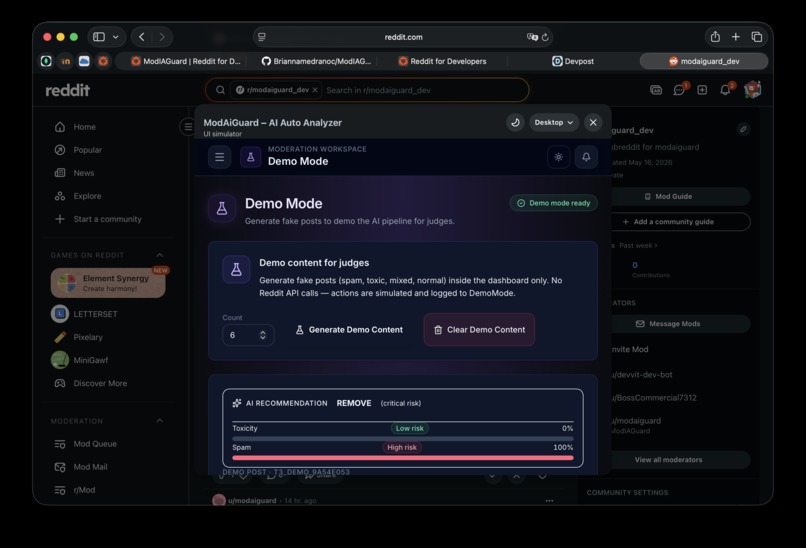806x548 pixels.
Task: Click the advertise icon in Reddit header
Action: click(656, 90)
